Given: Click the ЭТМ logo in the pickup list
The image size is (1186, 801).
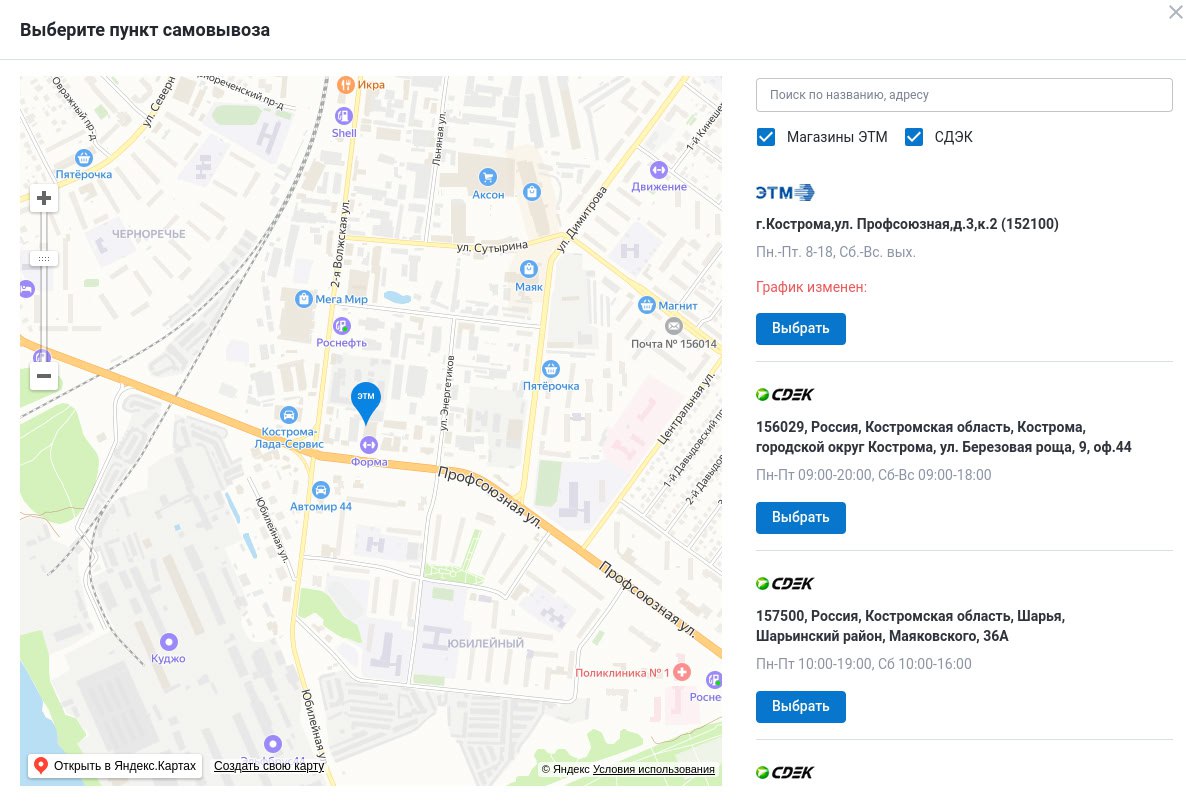Looking at the screenshot, I should (x=784, y=193).
